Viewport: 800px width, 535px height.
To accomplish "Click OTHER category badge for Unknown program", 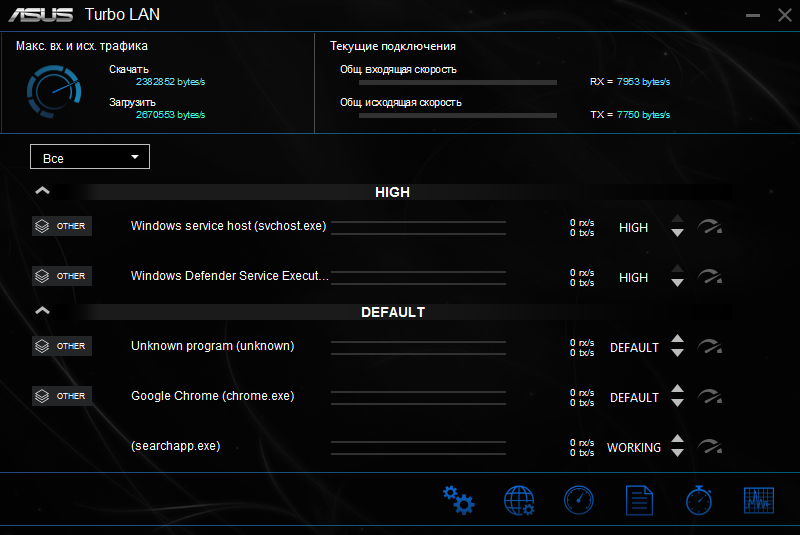I will (x=62, y=346).
